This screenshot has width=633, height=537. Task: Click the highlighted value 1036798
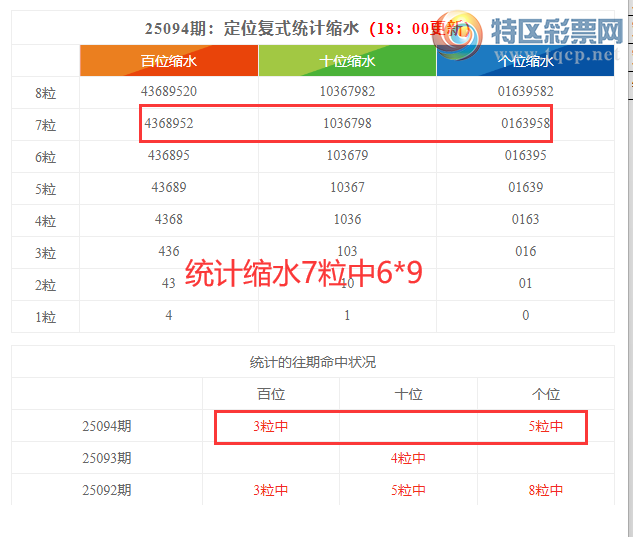(x=347, y=125)
